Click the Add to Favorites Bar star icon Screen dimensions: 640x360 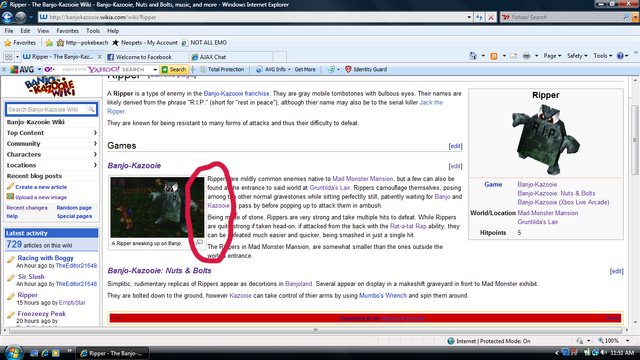49,42
